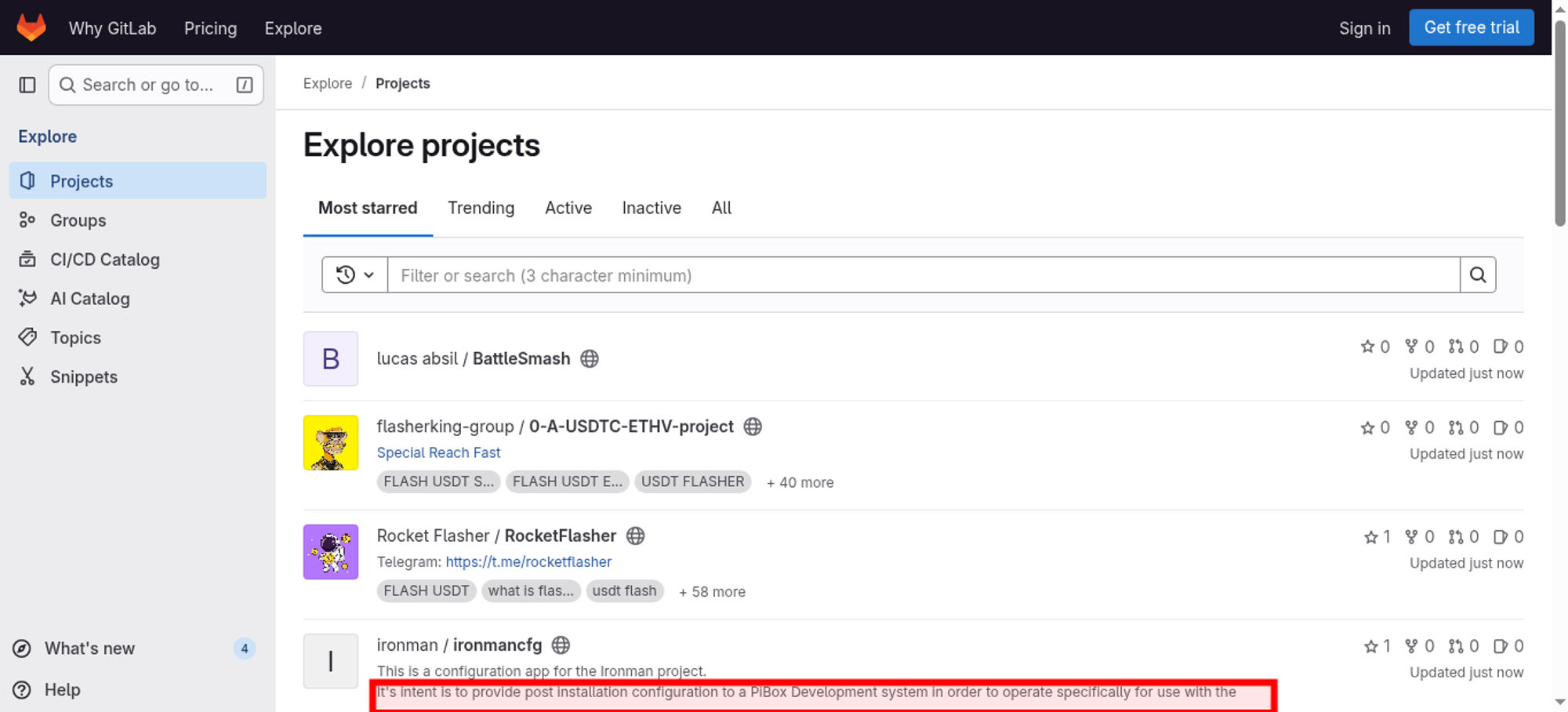Click the star count on ironmancfg row
This screenshot has height=712, width=1568.
pyautogui.click(x=1377, y=646)
